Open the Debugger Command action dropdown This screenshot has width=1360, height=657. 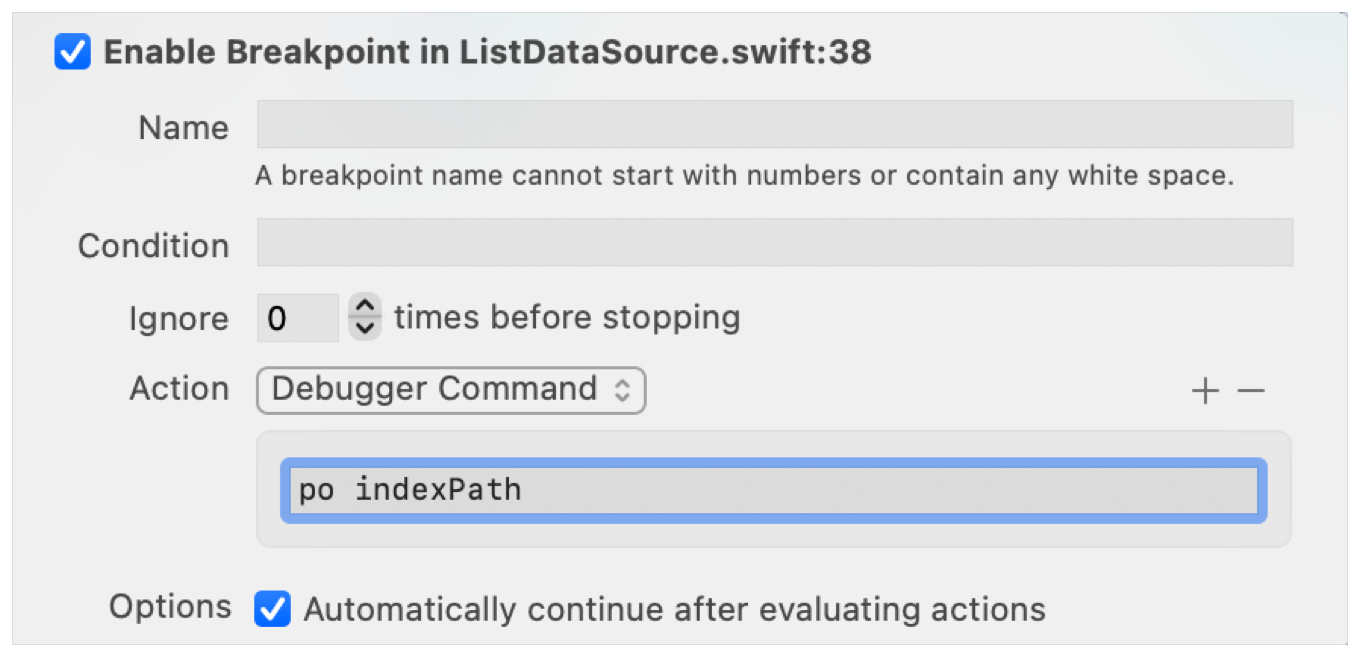point(451,390)
